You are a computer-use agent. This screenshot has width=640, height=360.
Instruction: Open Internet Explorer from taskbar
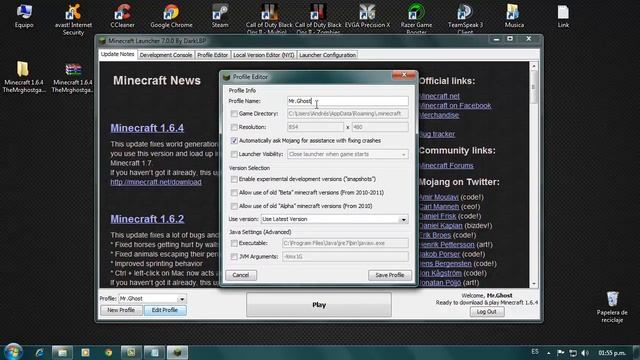coord(39,352)
